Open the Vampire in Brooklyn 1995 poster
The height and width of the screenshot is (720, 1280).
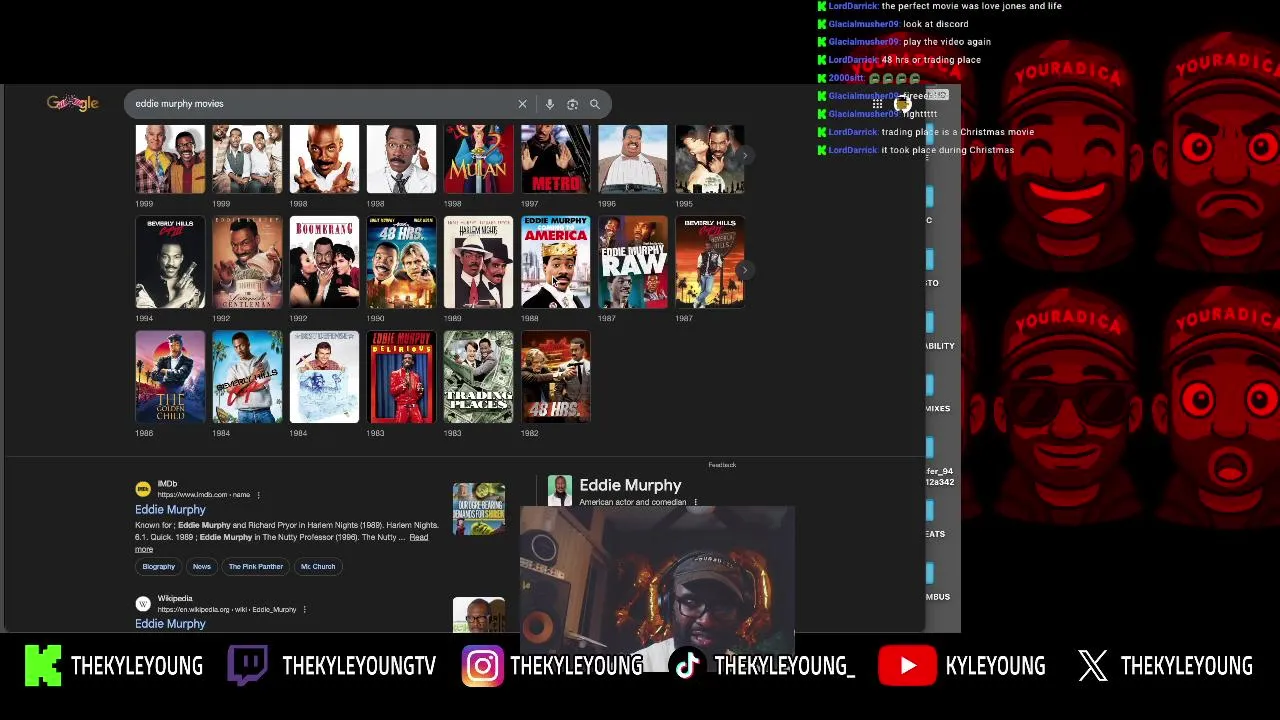[709, 159]
